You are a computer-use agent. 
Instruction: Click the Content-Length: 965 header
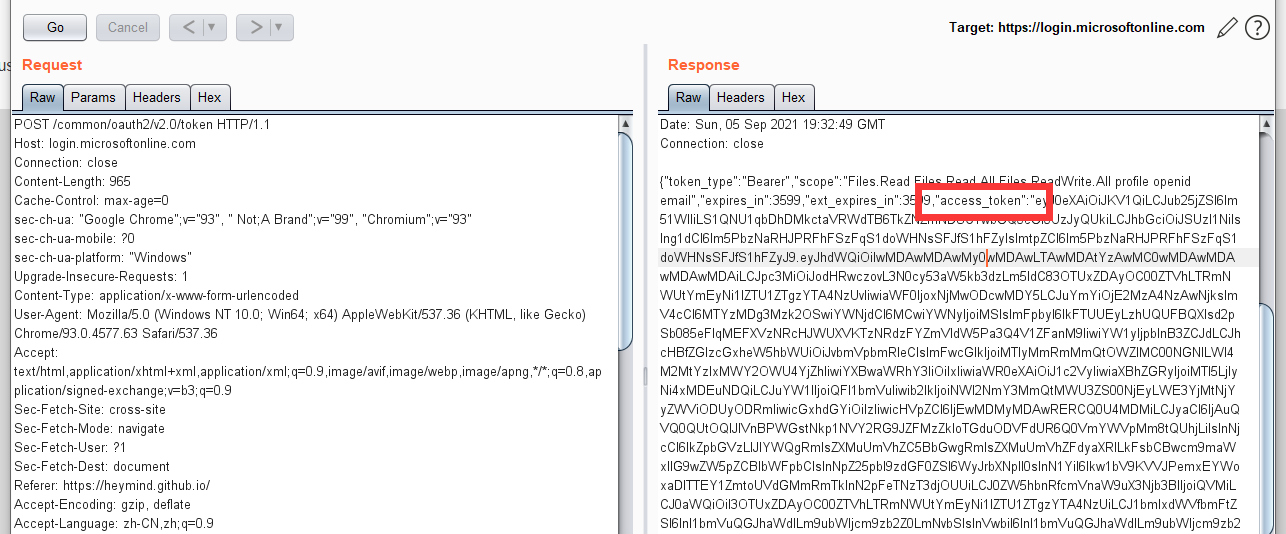tap(72, 181)
